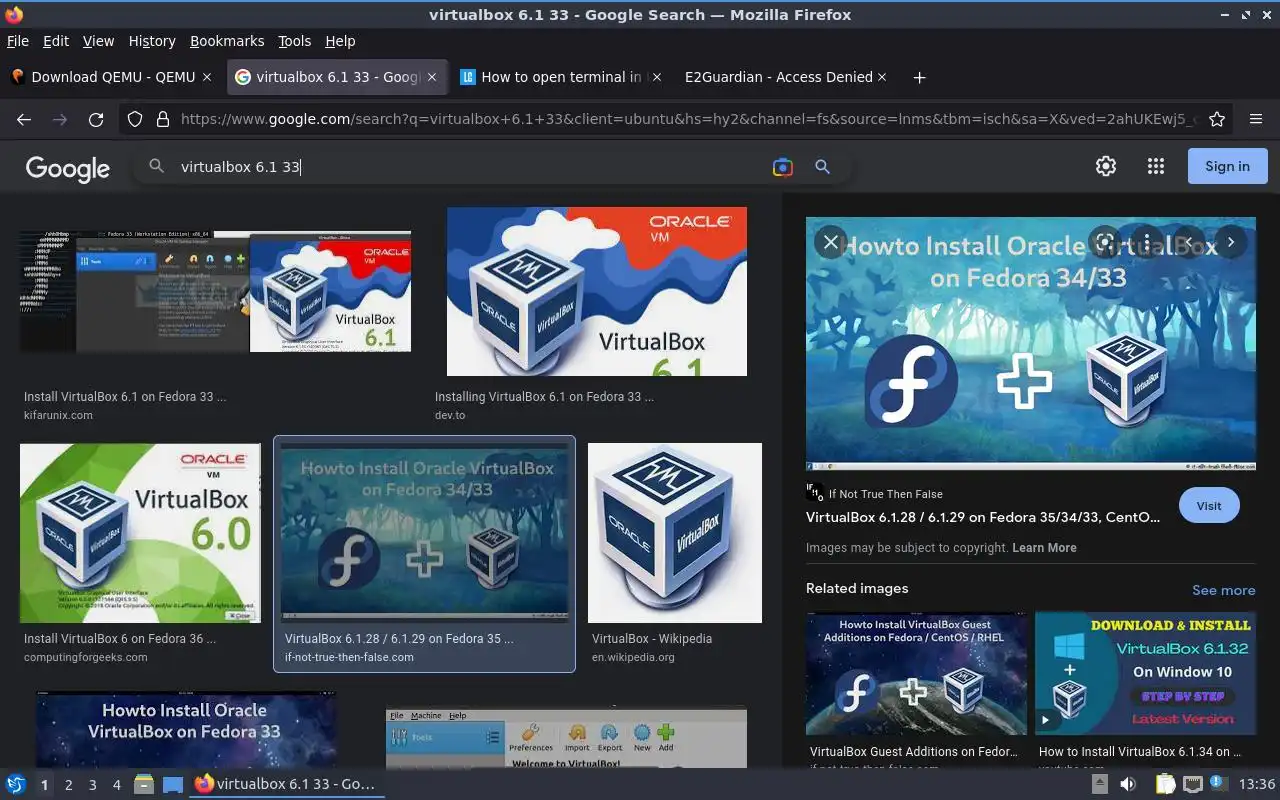Search preview image with Google Lens
The height and width of the screenshot is (800, 1280).
pyautogui.click(x=1104, y=242)
